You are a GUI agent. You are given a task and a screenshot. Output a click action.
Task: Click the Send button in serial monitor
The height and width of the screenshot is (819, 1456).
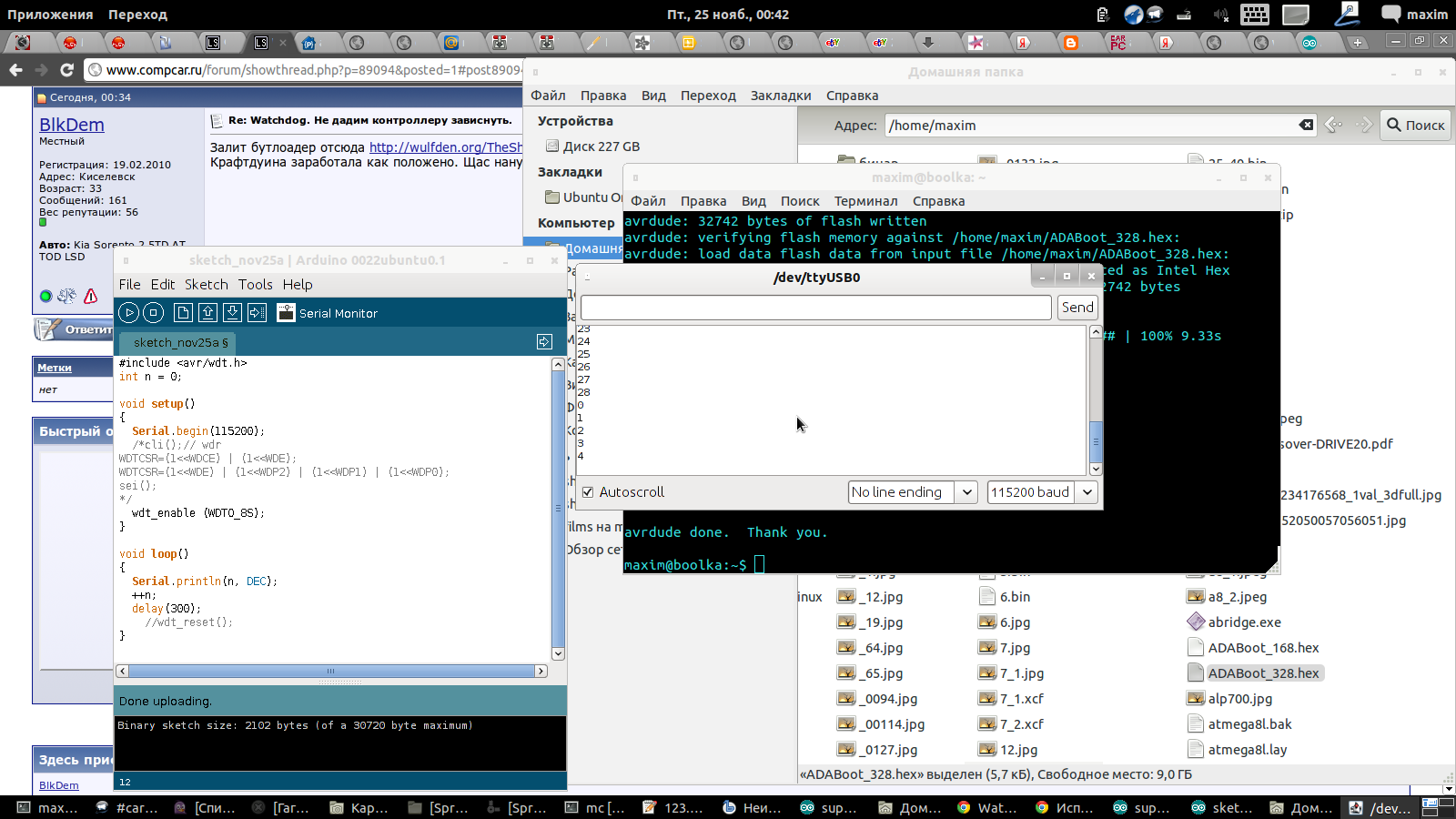coord(1077,308)
